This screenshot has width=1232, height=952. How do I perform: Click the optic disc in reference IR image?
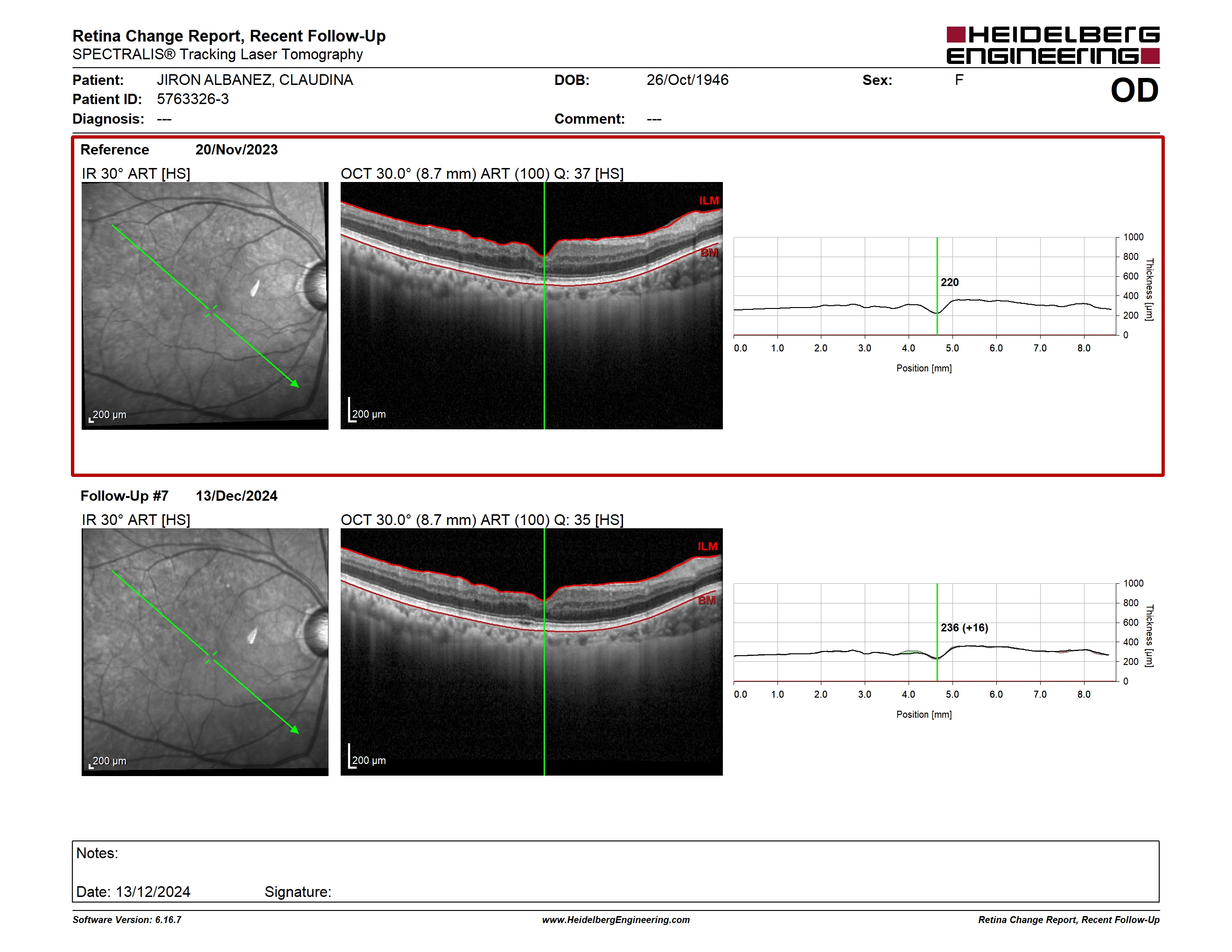[315, 286]
